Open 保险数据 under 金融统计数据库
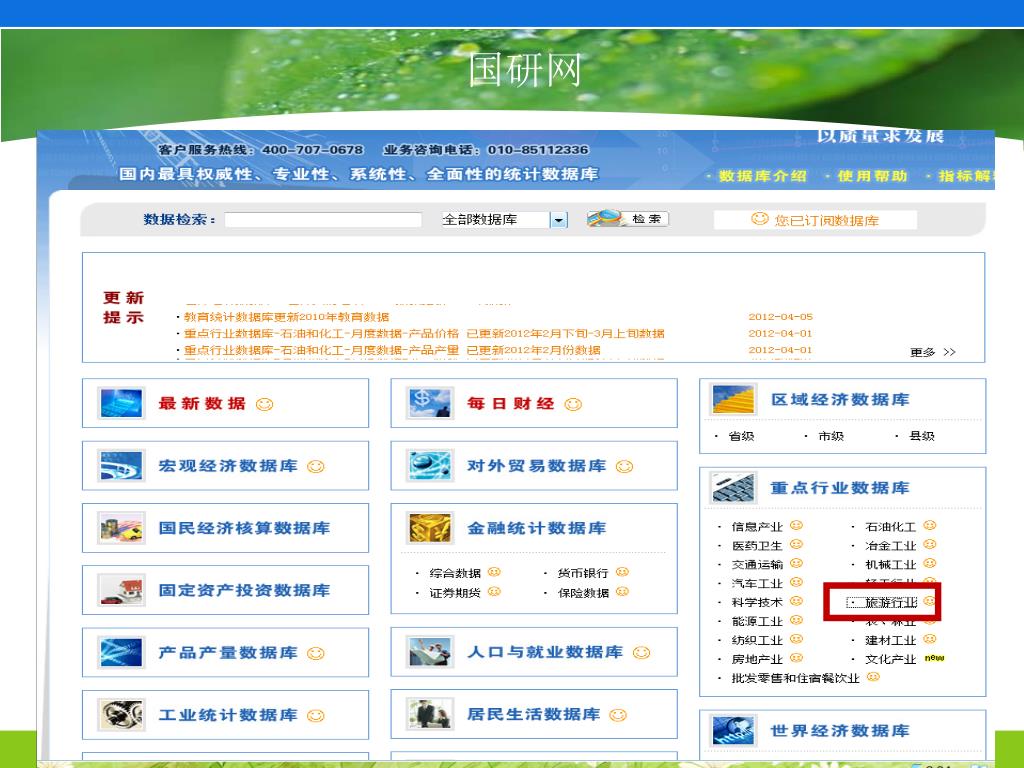The width and height of the screenshot is (1024, 768). click(x=583, y=593)
